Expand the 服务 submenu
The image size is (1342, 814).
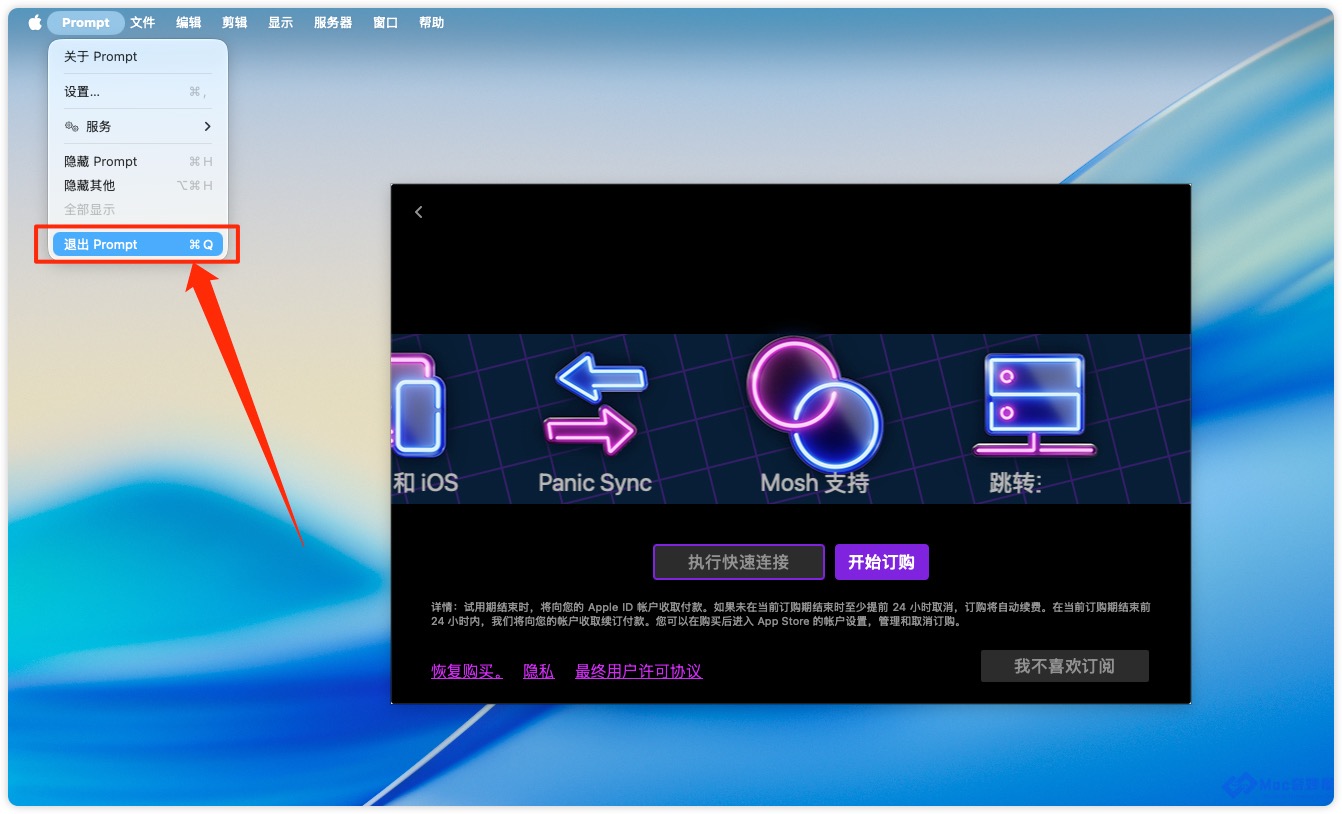tap(138, 126)
